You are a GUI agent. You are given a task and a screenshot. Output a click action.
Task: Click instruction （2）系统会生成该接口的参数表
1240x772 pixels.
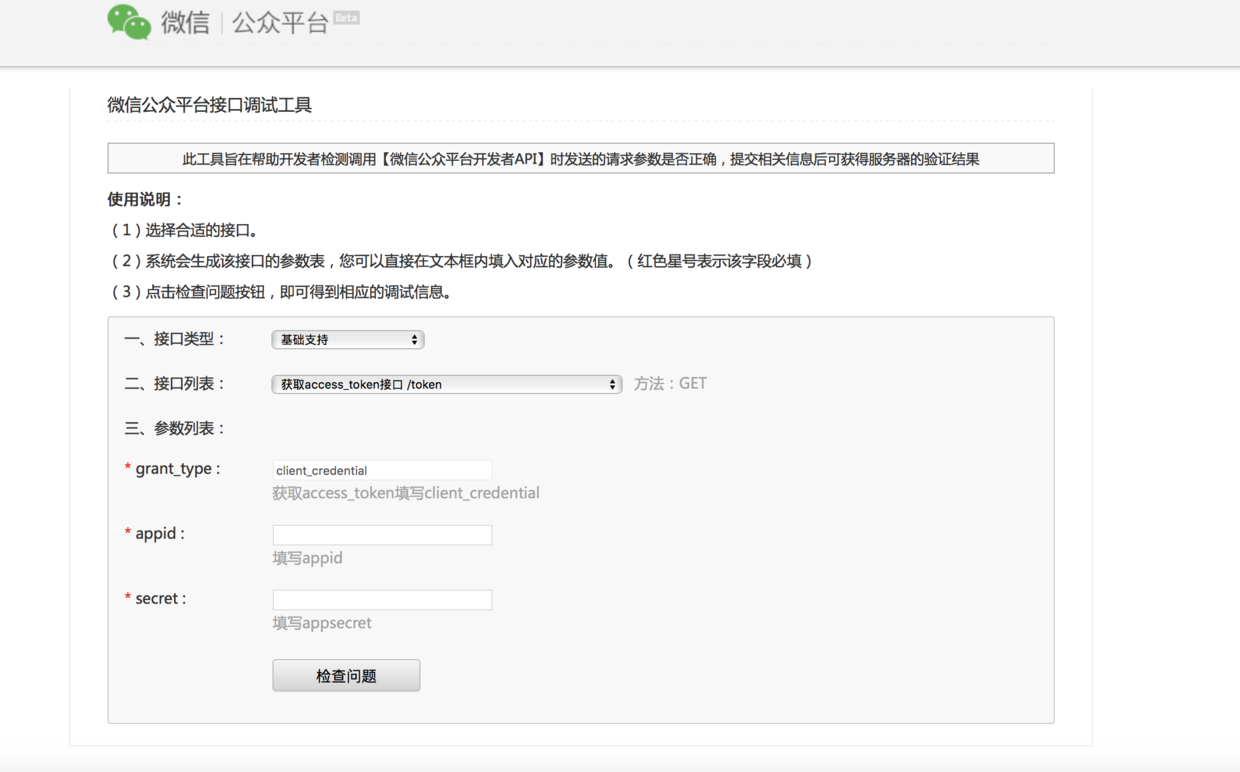coord(463,261)
